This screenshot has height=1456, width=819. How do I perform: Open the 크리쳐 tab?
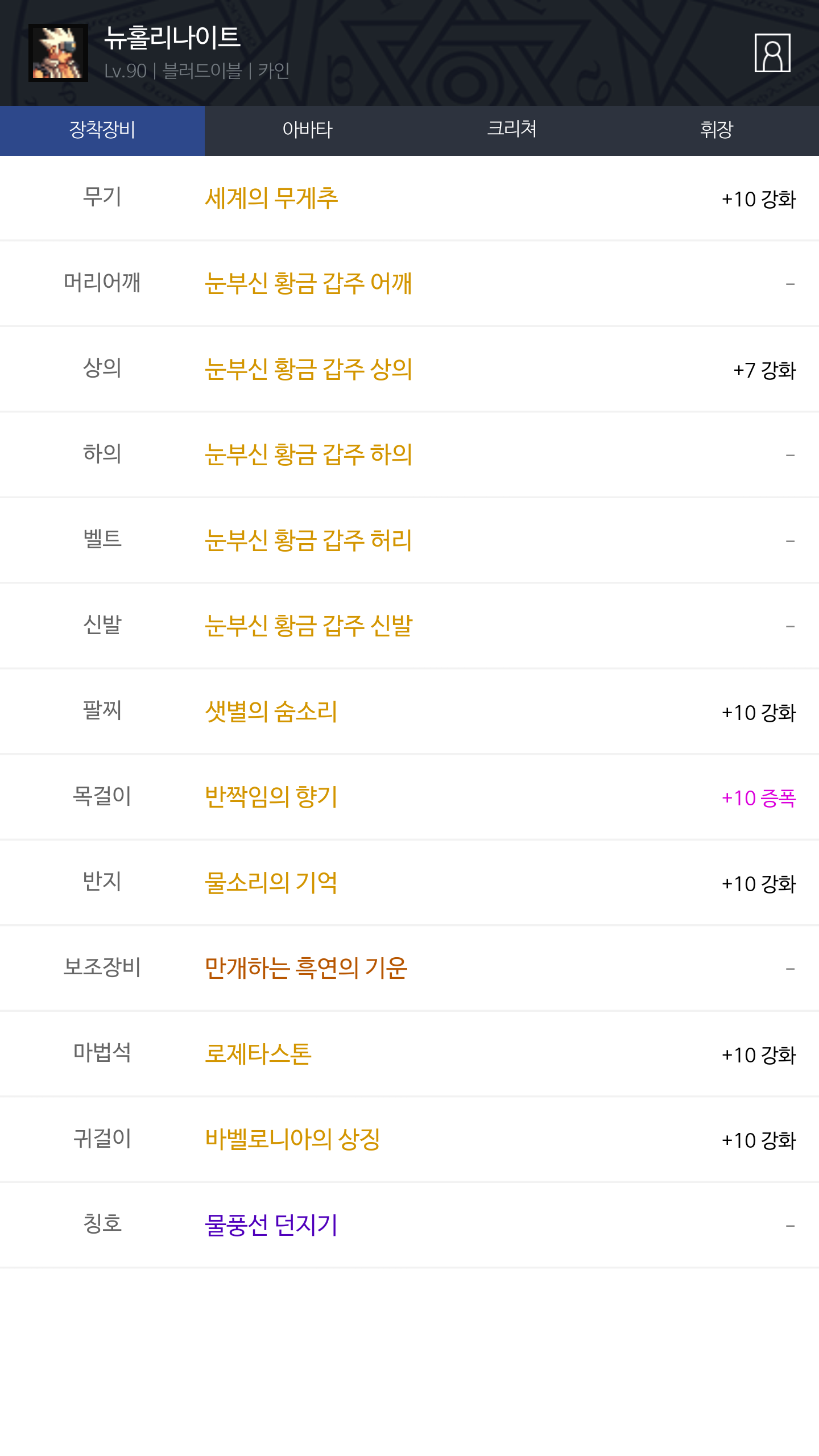click(x=512, y=130)
